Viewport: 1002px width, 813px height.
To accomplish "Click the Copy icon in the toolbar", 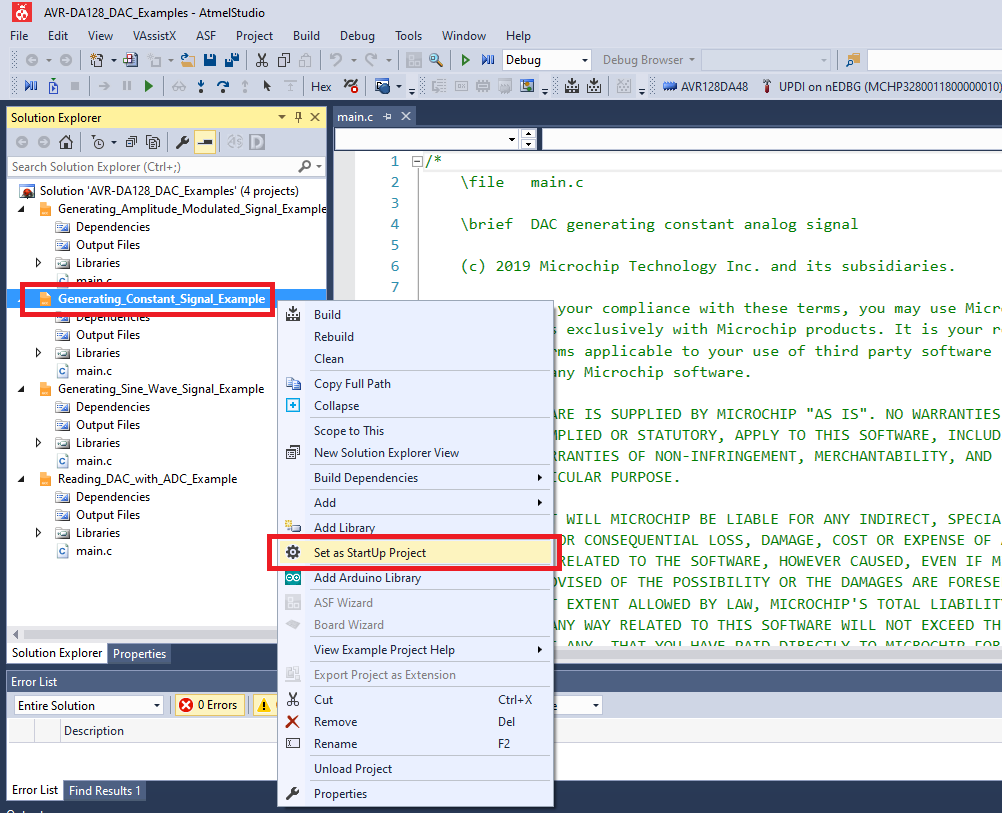I will coord(284,60).
